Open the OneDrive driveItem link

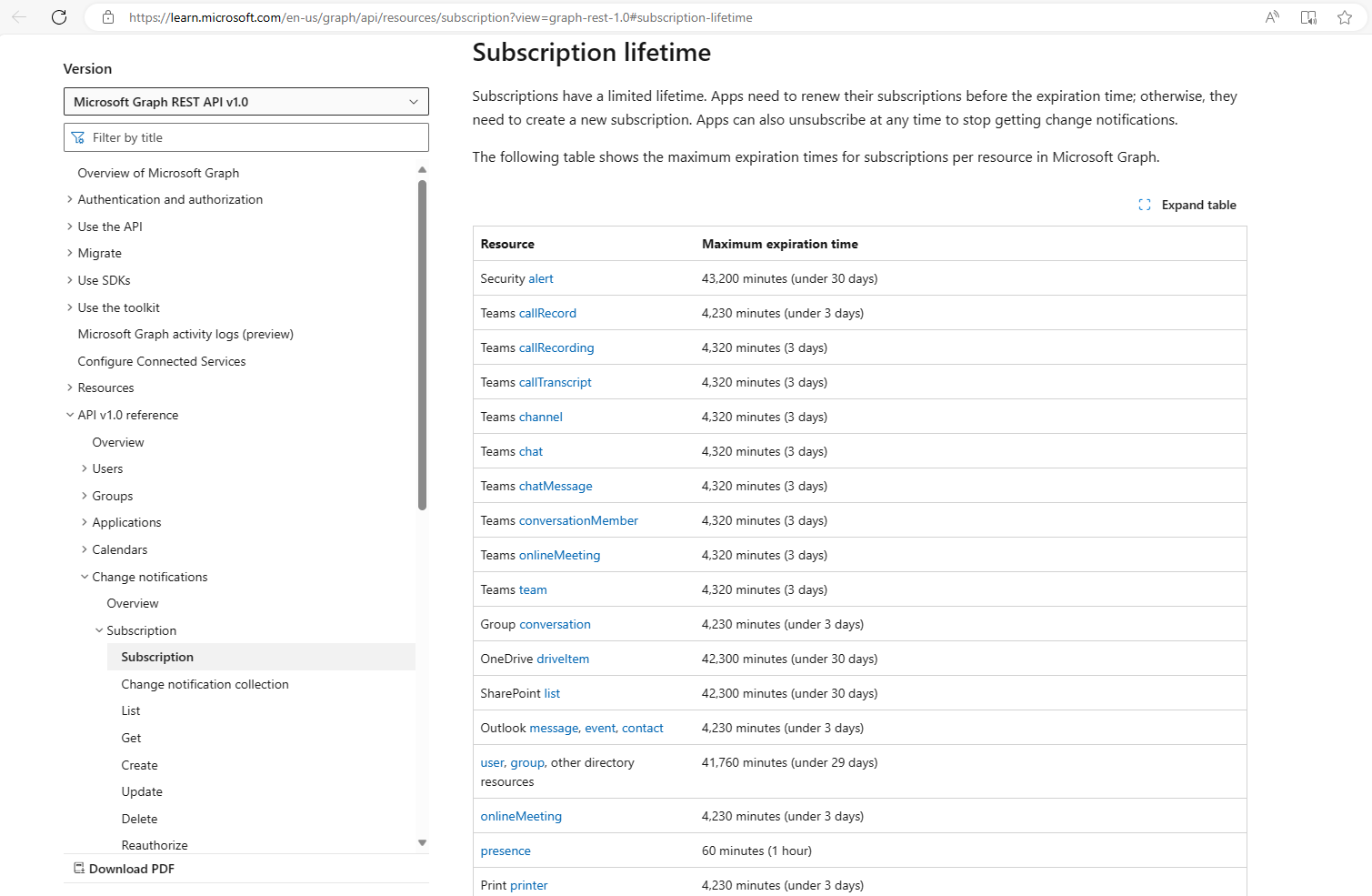pyautogui.click(x=563, y=659)
